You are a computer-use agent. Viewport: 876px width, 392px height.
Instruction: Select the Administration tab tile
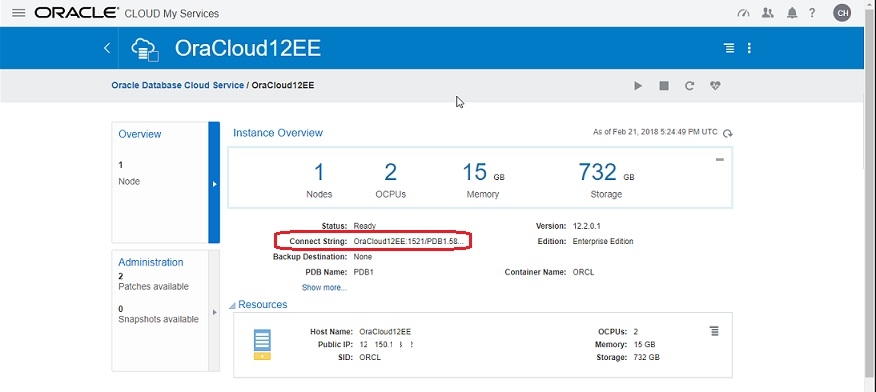coord(160,311)
